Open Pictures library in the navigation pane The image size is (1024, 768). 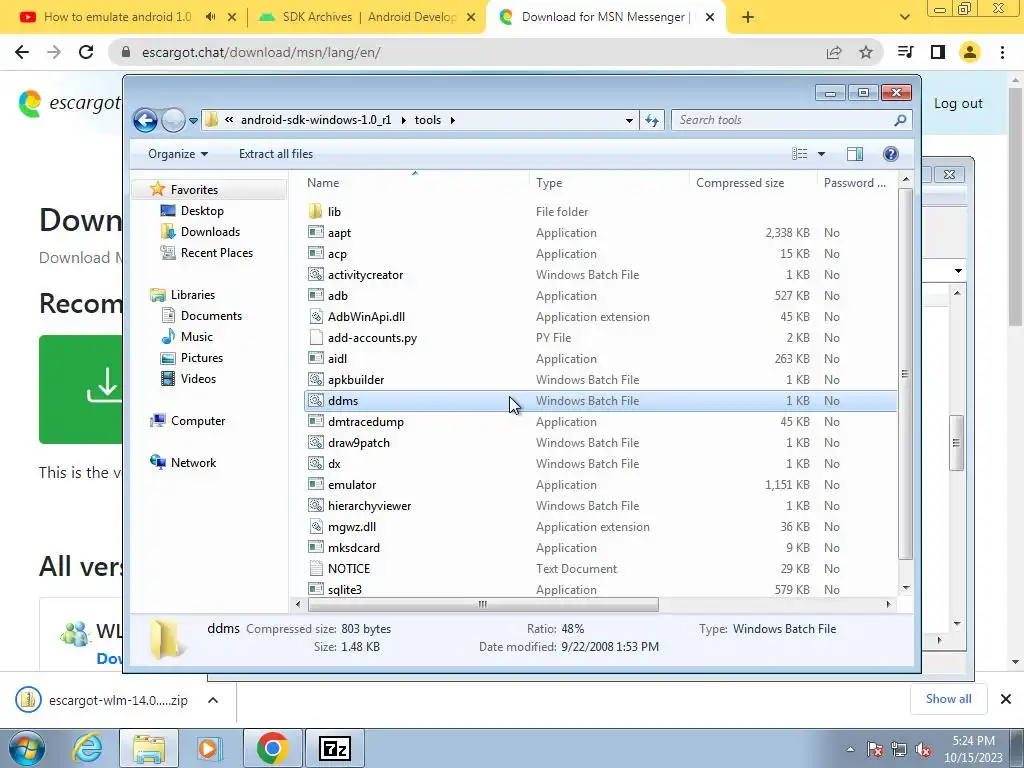(x=202, y=358)
